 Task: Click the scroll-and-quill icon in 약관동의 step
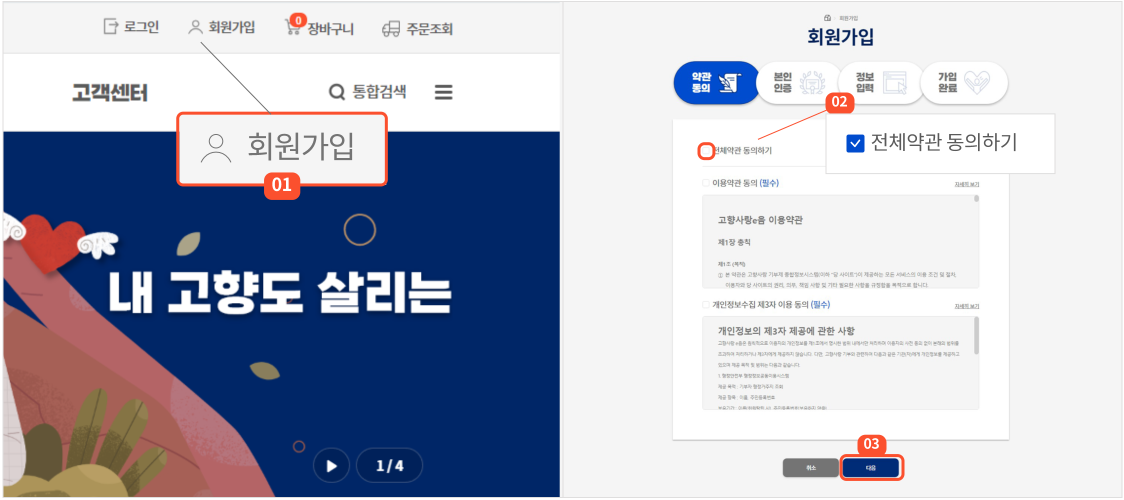point(730,83)
